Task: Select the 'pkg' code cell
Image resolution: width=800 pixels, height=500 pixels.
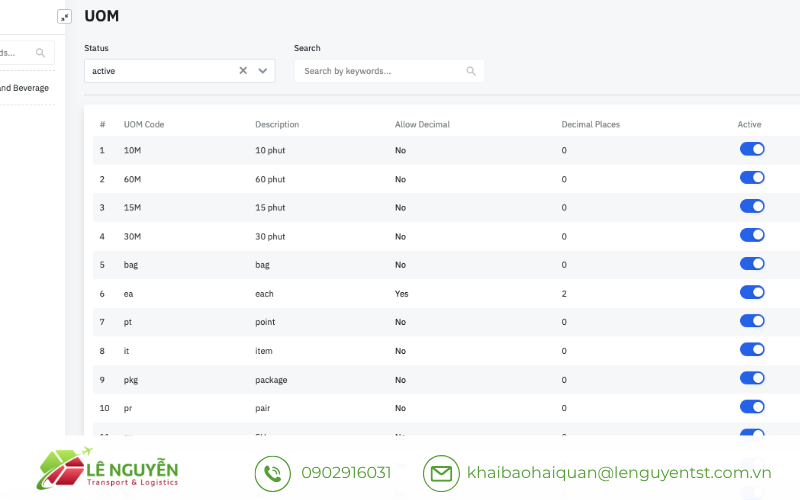Action: point(131,380)
